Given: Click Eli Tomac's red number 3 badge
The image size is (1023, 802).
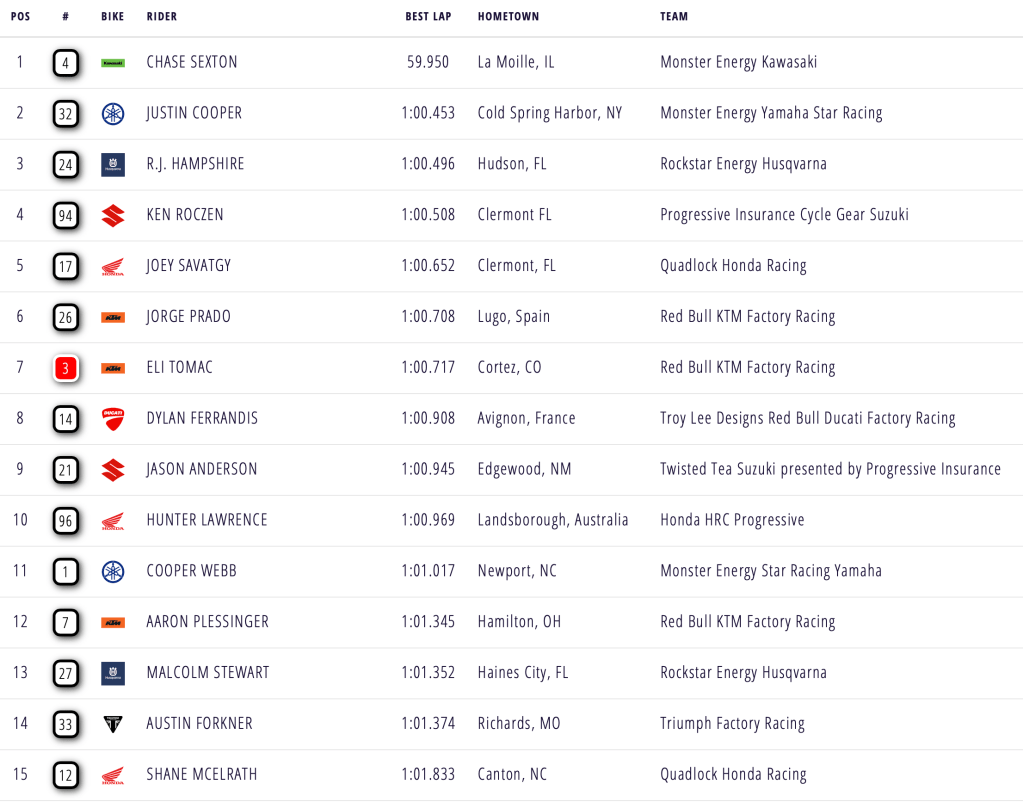Looking at the screenshot, I should (66, 368).
